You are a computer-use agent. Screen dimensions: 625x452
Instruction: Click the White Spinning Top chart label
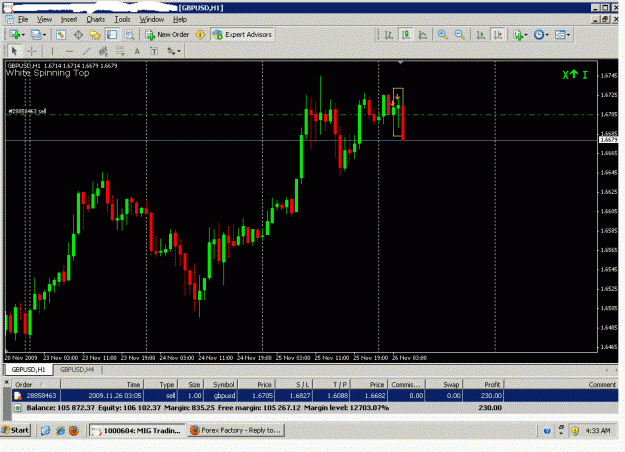[47, 73]
